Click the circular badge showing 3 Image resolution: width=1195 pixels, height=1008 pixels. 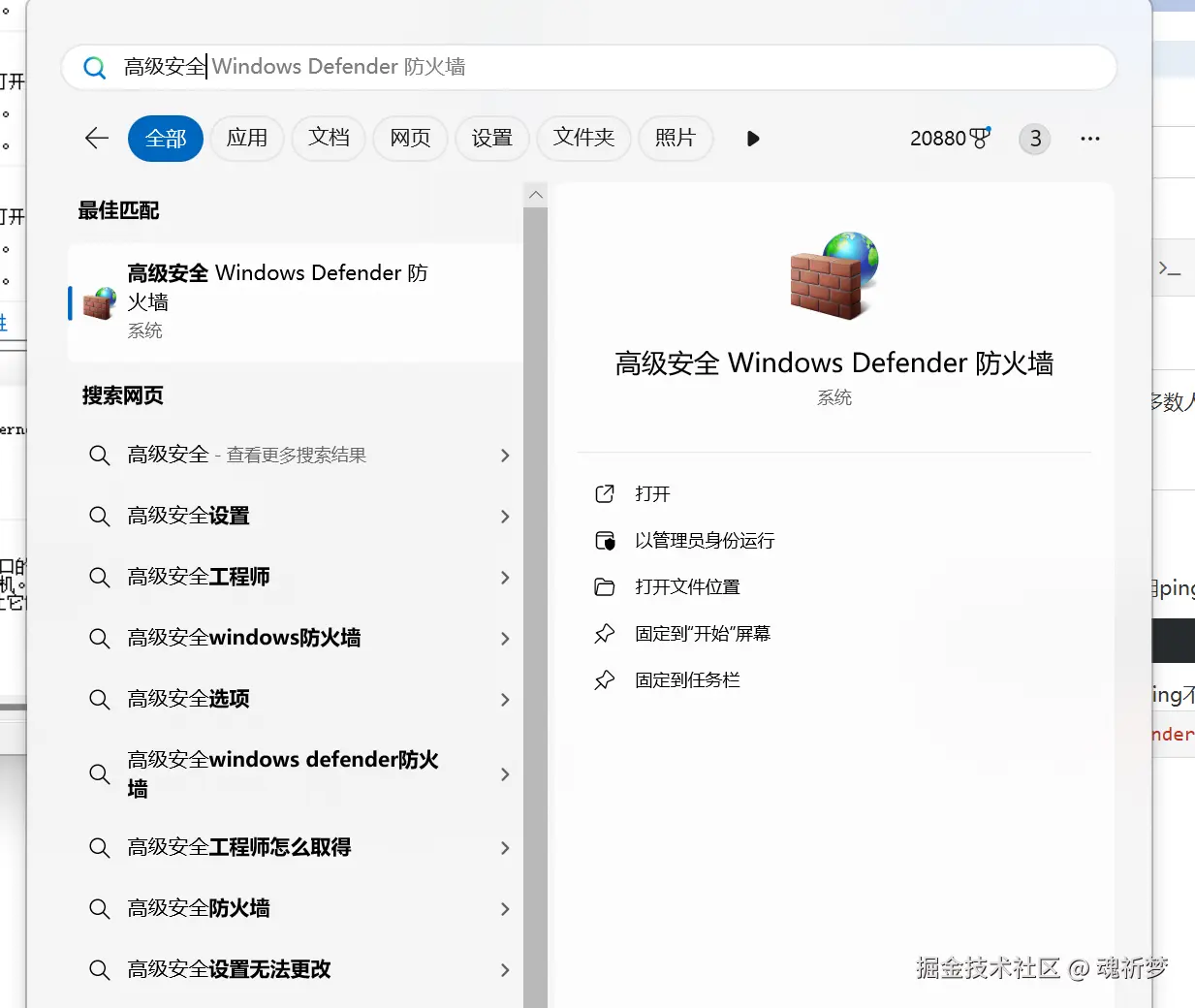coord(1035,139)
